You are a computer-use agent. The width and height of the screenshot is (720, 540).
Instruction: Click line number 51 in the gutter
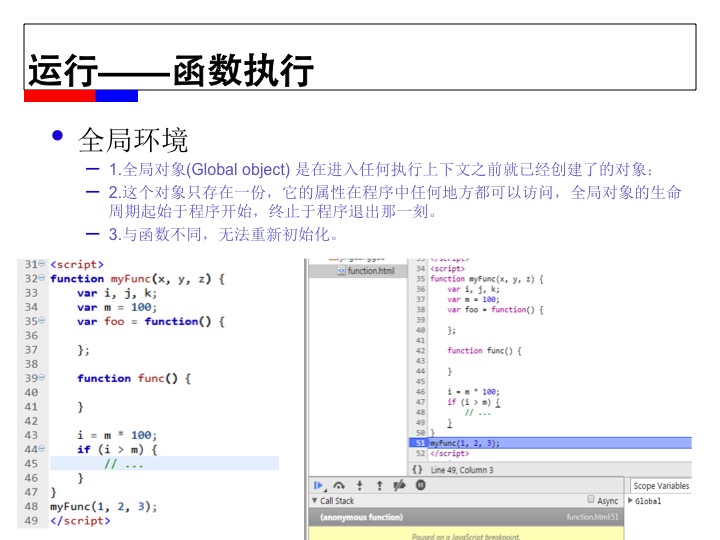(419, 442)
